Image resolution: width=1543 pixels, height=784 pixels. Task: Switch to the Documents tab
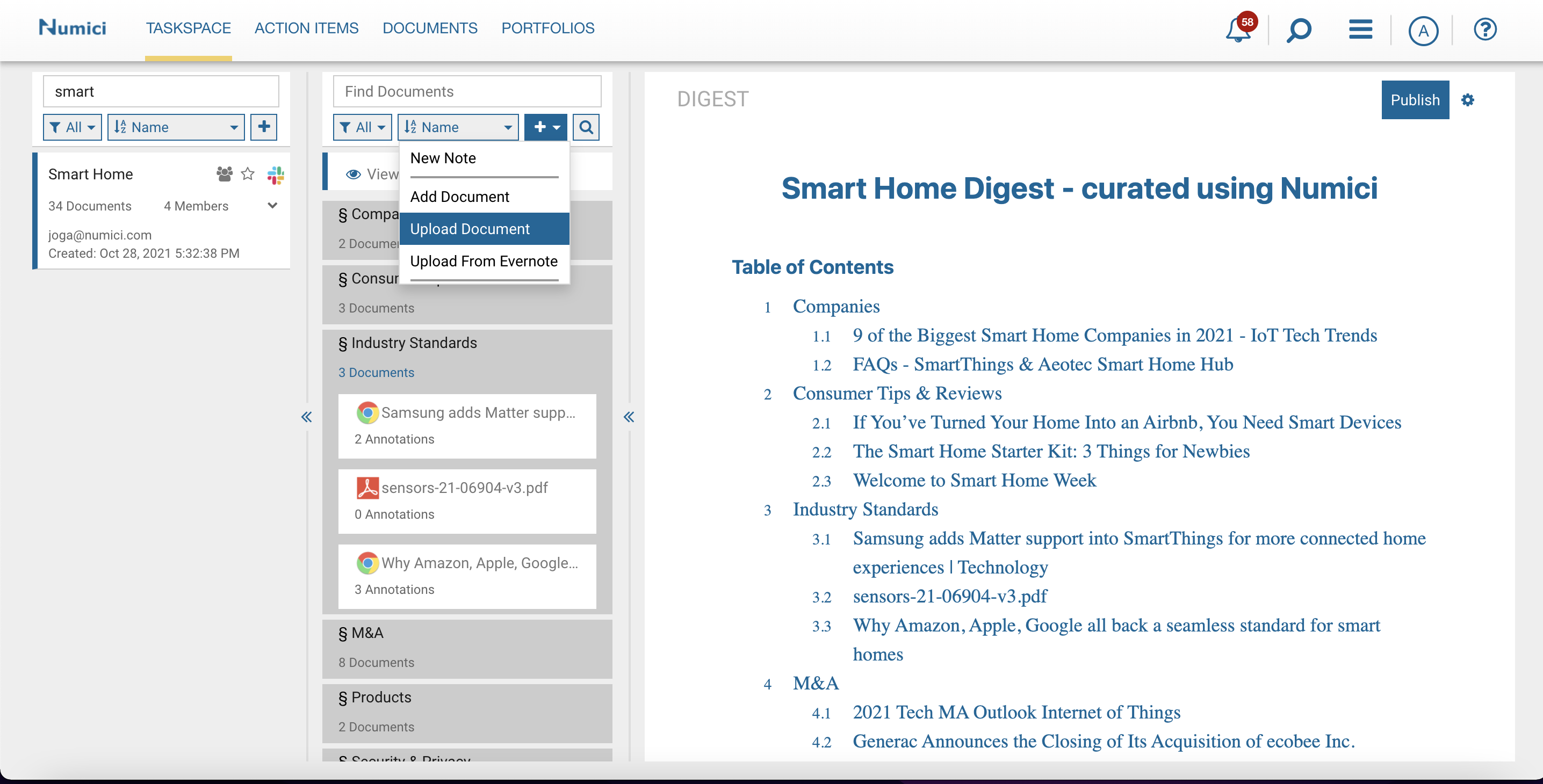(430, 28)
